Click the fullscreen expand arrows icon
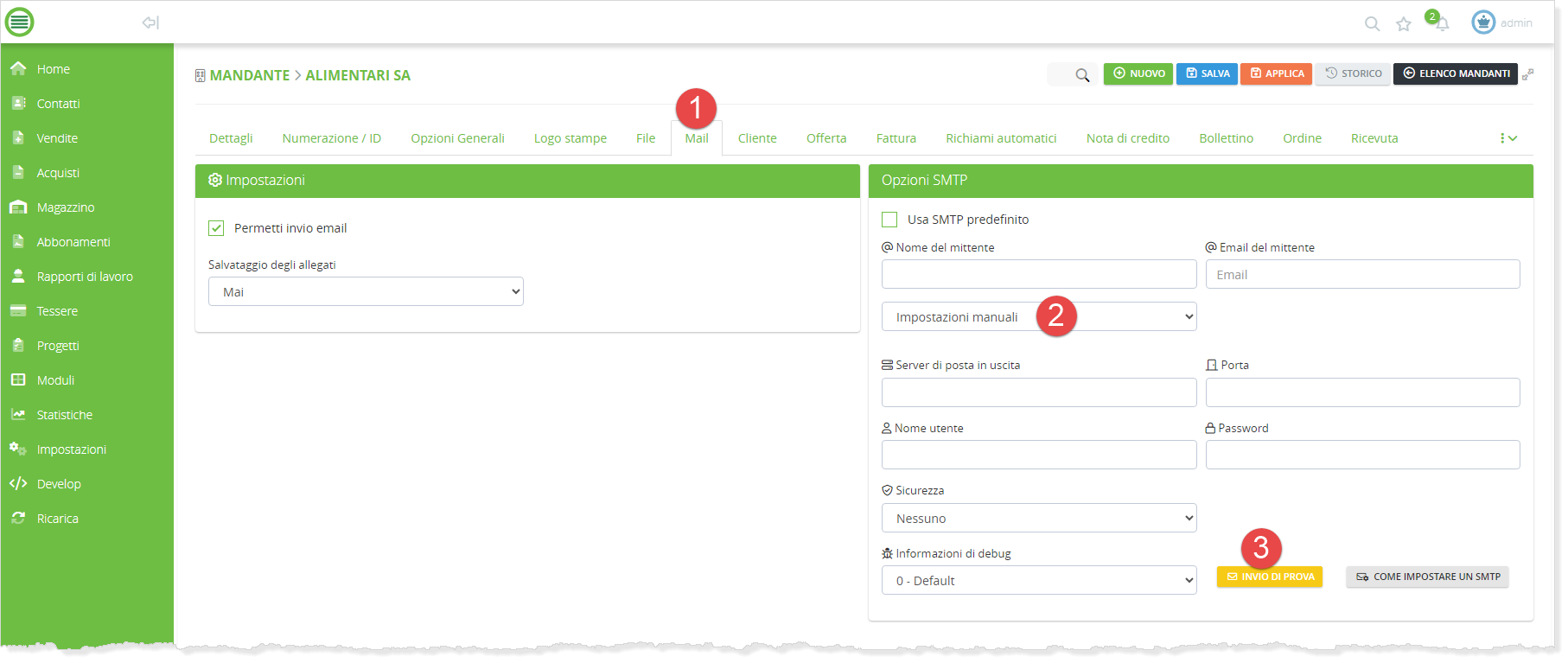The image size is (1568, 663). coord(1528,74)
